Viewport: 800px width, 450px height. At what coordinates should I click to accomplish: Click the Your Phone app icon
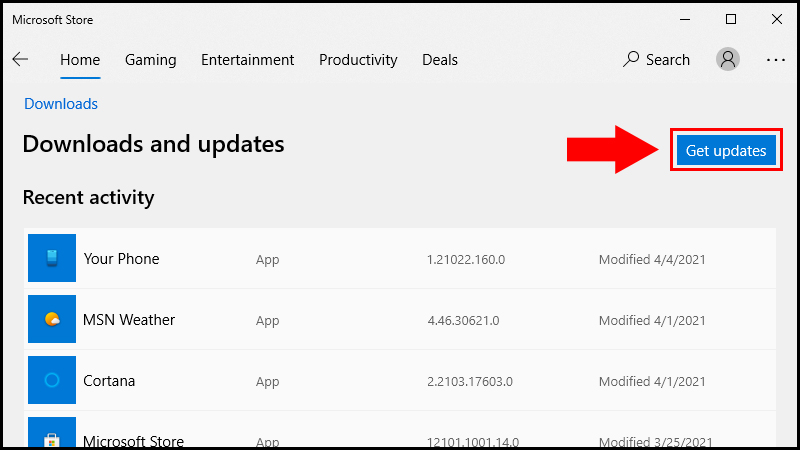click(52, 258)
